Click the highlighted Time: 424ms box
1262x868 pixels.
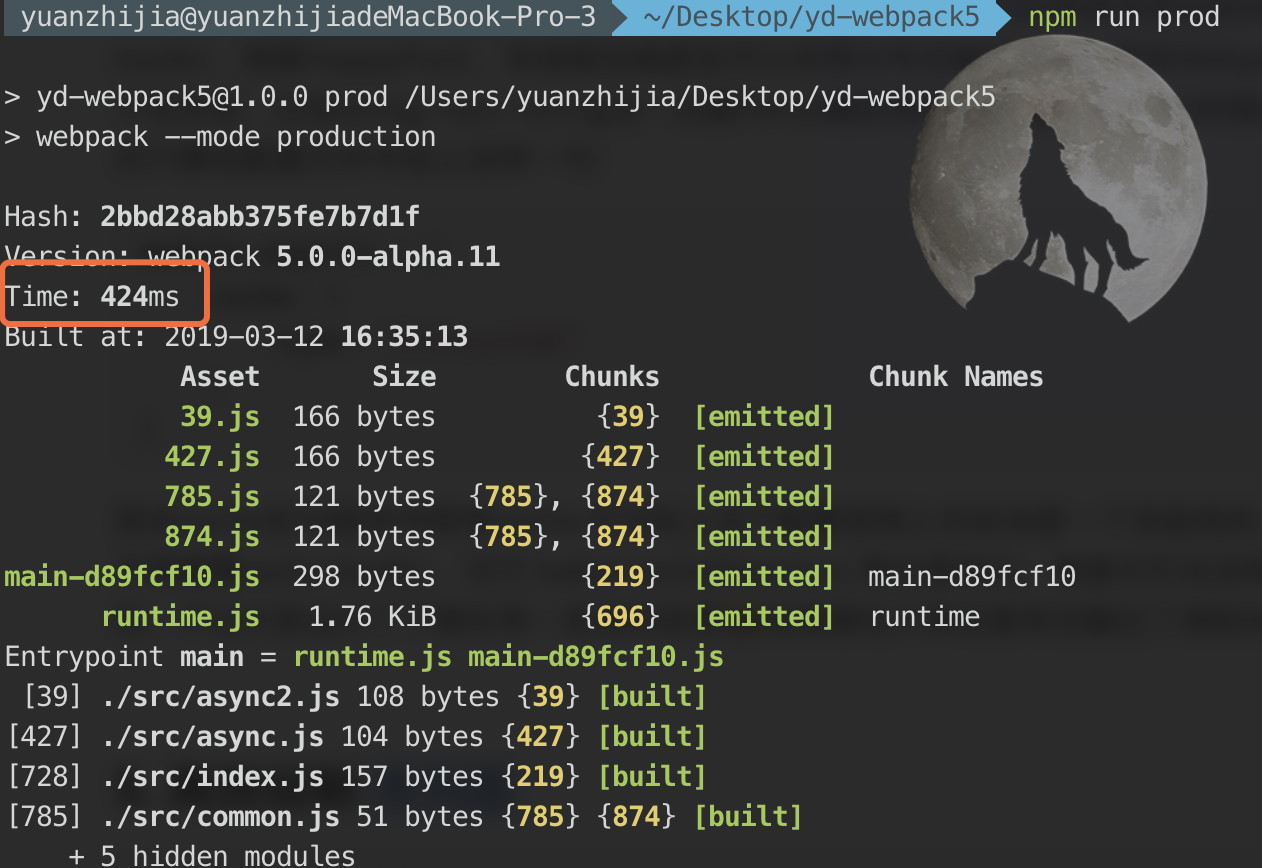tap(104, 294)
